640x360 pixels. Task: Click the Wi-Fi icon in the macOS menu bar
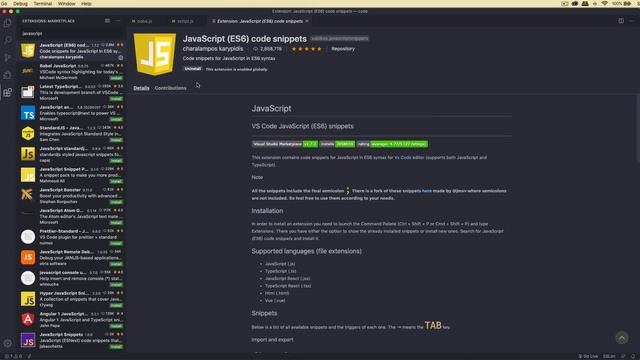(604, 3)
